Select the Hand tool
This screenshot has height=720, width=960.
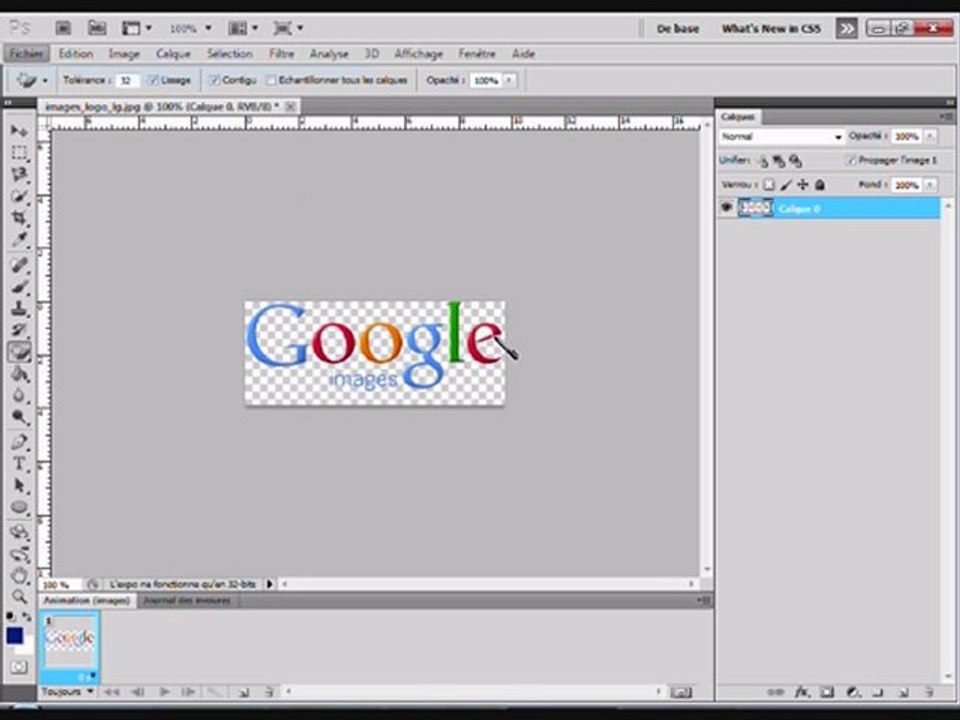[19, 576]
